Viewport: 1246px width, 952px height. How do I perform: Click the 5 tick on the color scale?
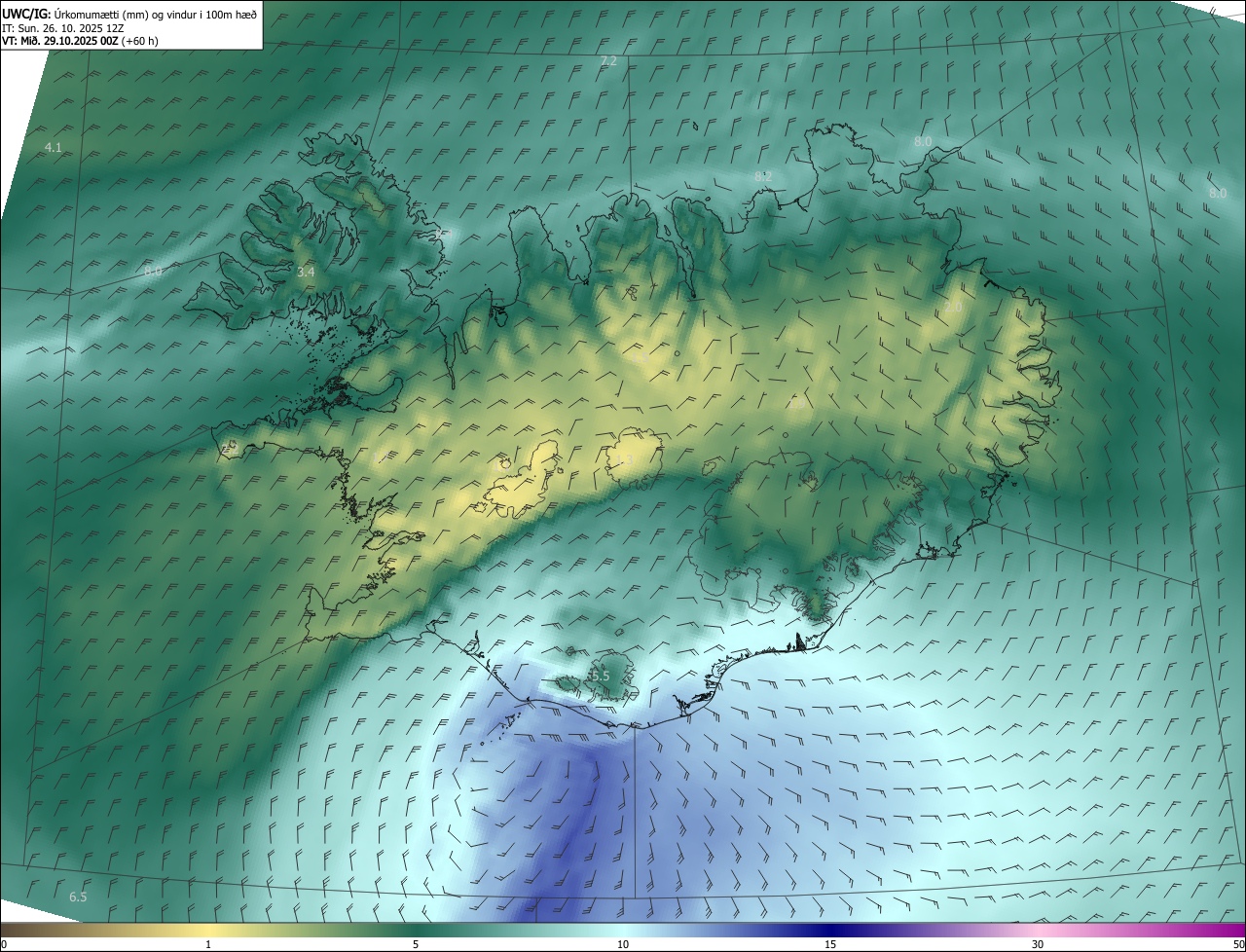(416, 944)
